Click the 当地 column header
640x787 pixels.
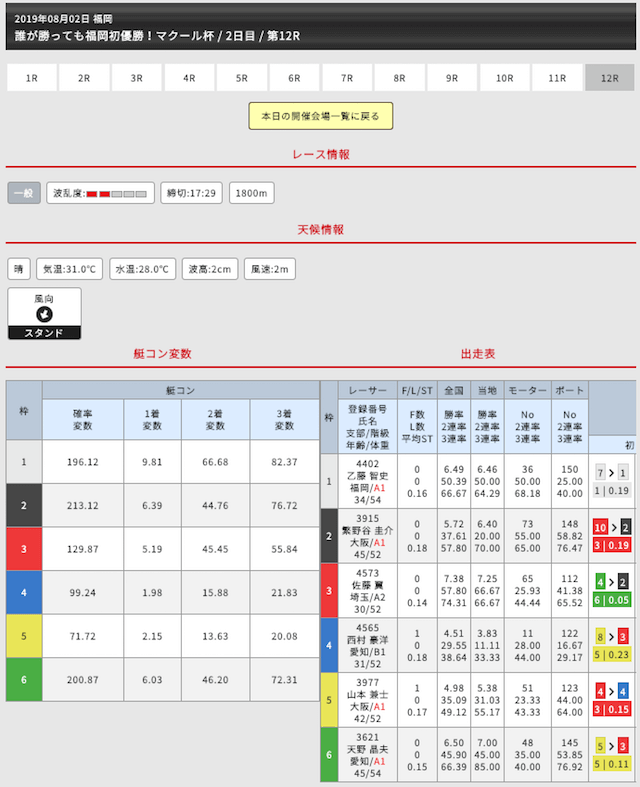(x=487, y=390)
